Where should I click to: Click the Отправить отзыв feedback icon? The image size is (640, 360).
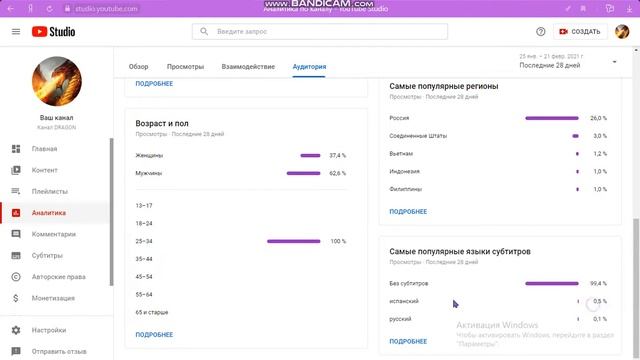(x=16, y=351)
